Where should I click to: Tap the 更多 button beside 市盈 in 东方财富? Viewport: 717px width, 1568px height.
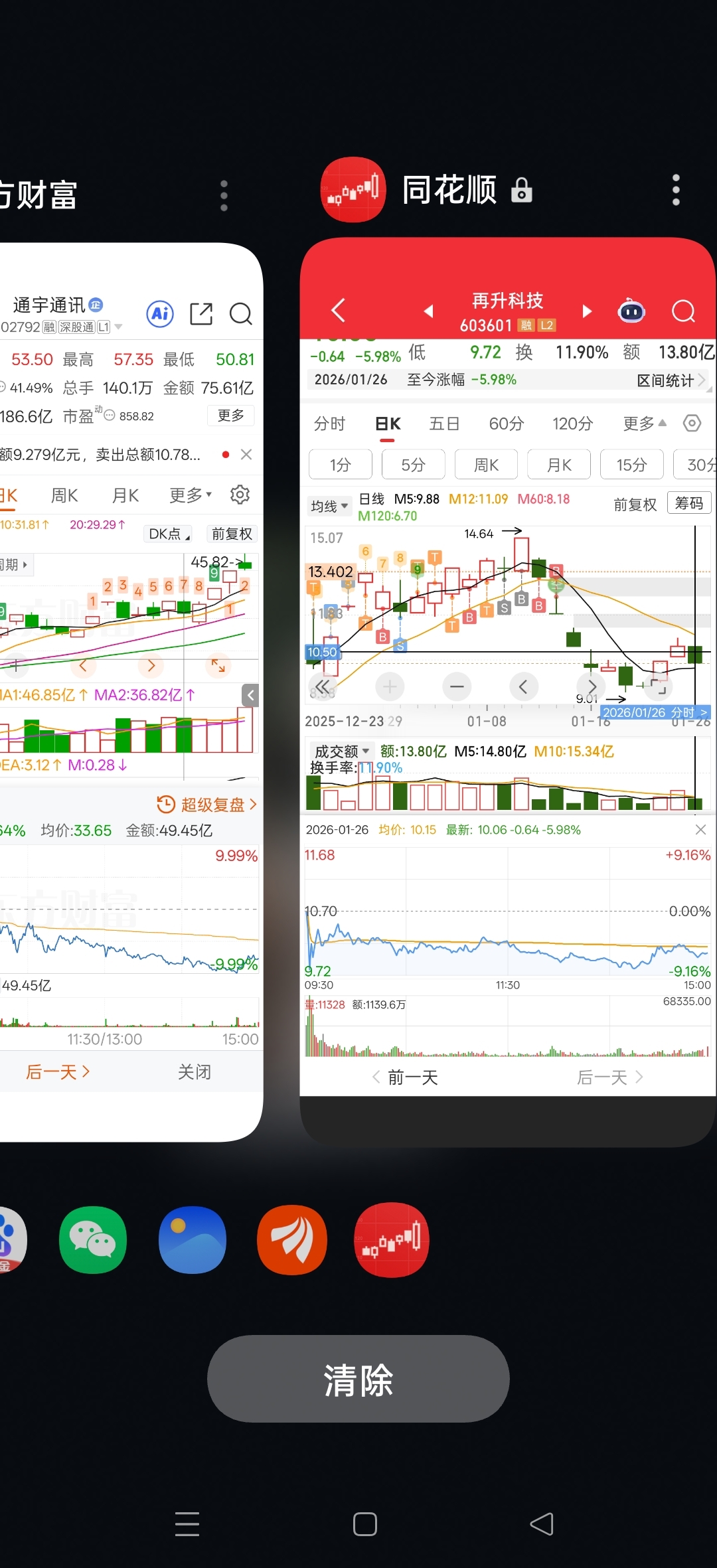(x=231, y=416)
